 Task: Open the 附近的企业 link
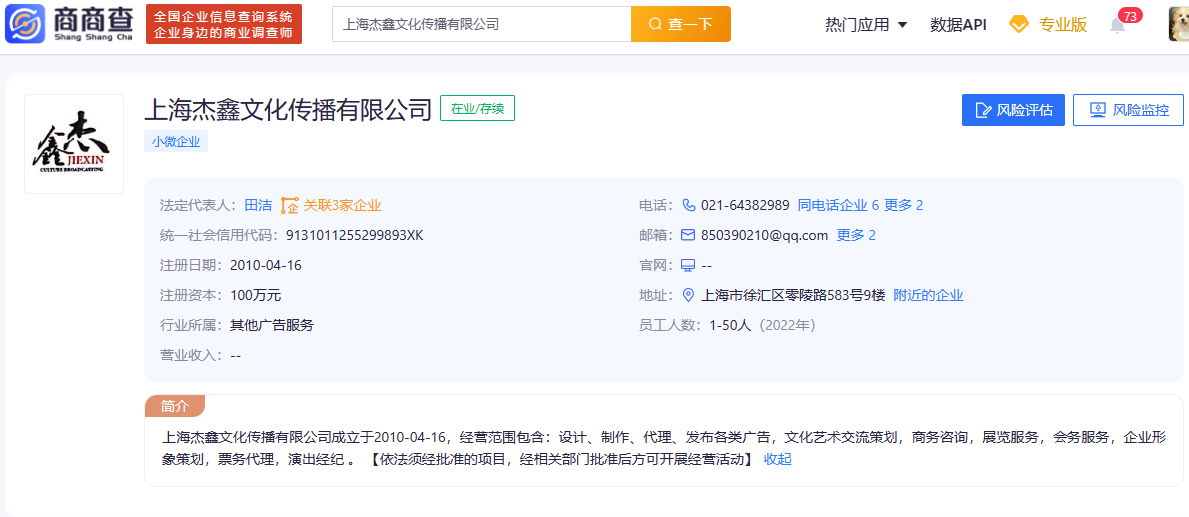(x=928, y=295)
